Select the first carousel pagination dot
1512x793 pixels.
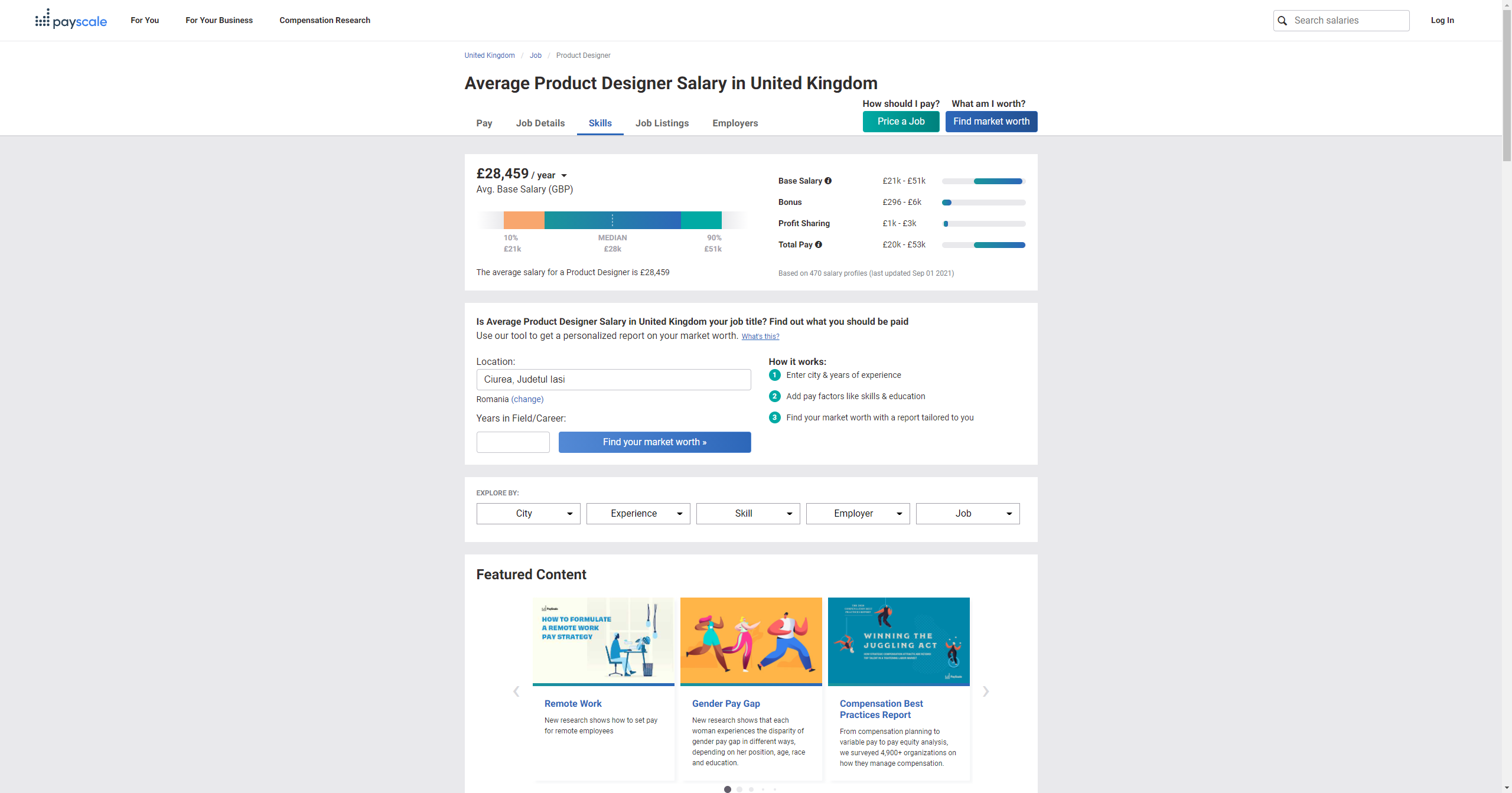click(728, 789)
